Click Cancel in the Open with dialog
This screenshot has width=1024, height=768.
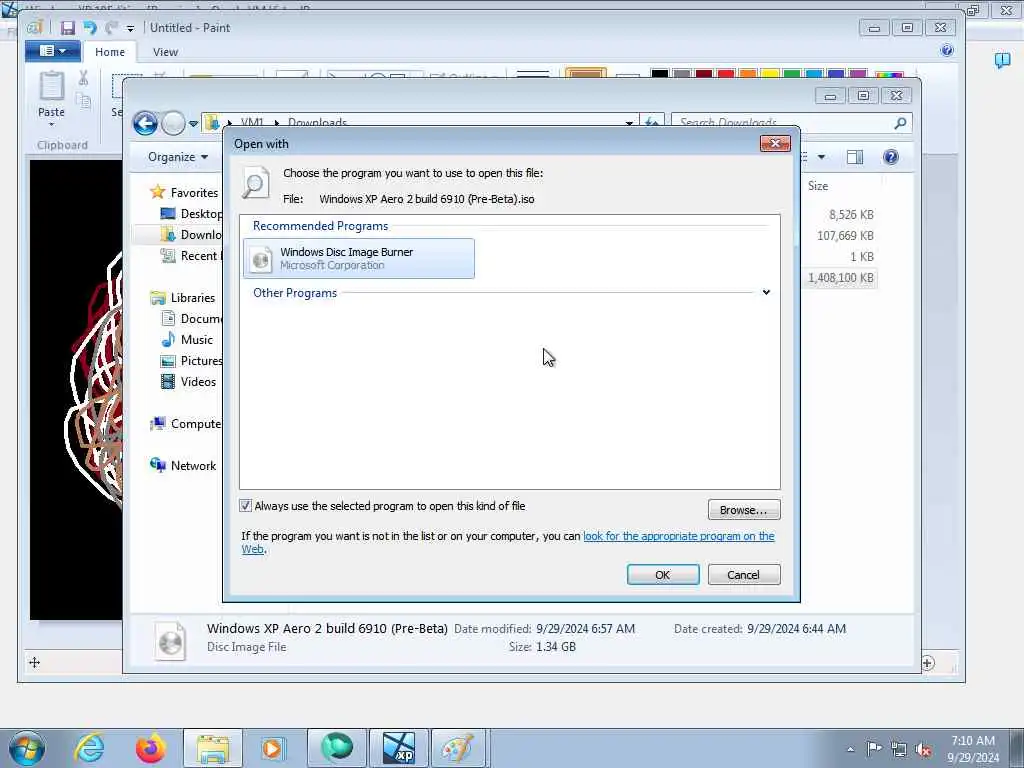(x=744, y=575)
